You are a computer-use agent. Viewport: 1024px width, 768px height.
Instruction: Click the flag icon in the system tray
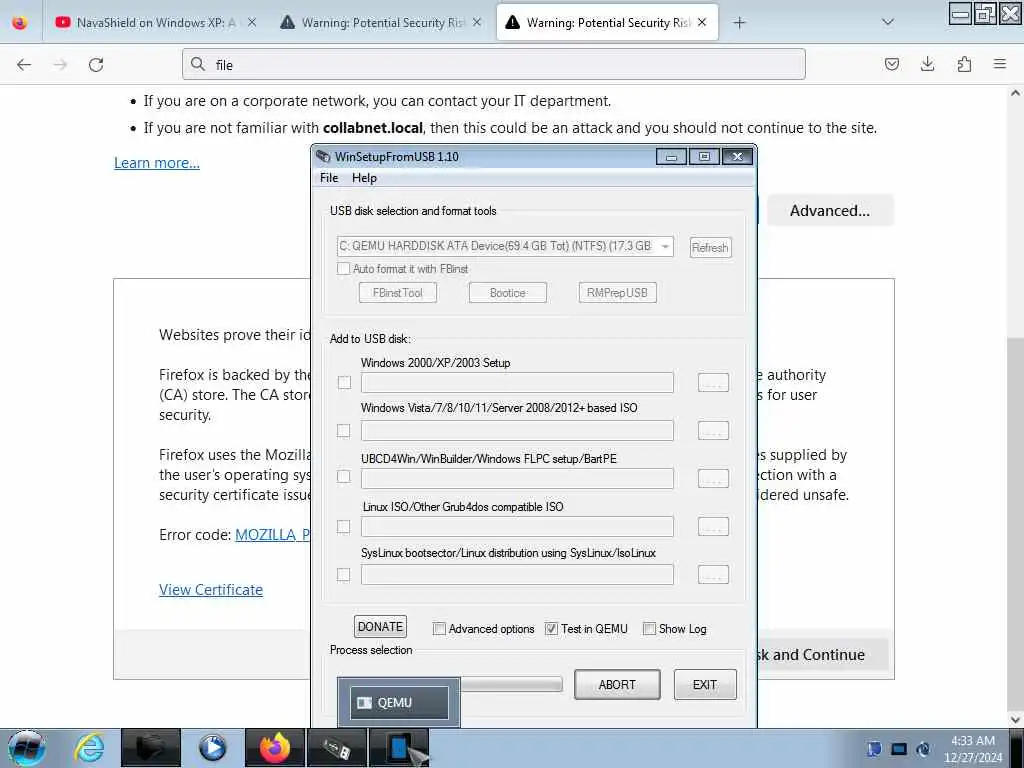pyautogui.click(x=874, y=749)
